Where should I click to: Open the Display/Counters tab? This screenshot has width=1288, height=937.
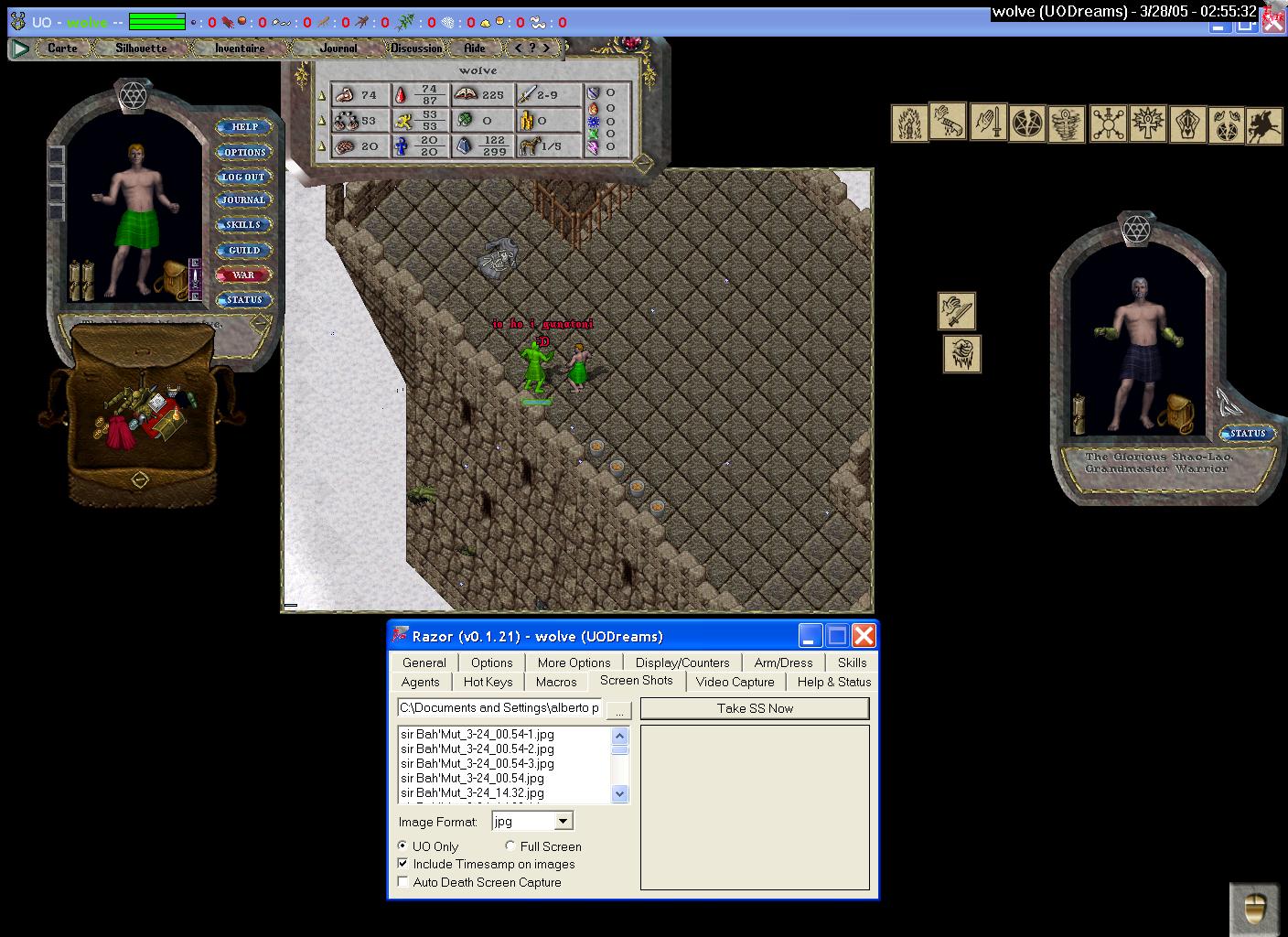682,662
